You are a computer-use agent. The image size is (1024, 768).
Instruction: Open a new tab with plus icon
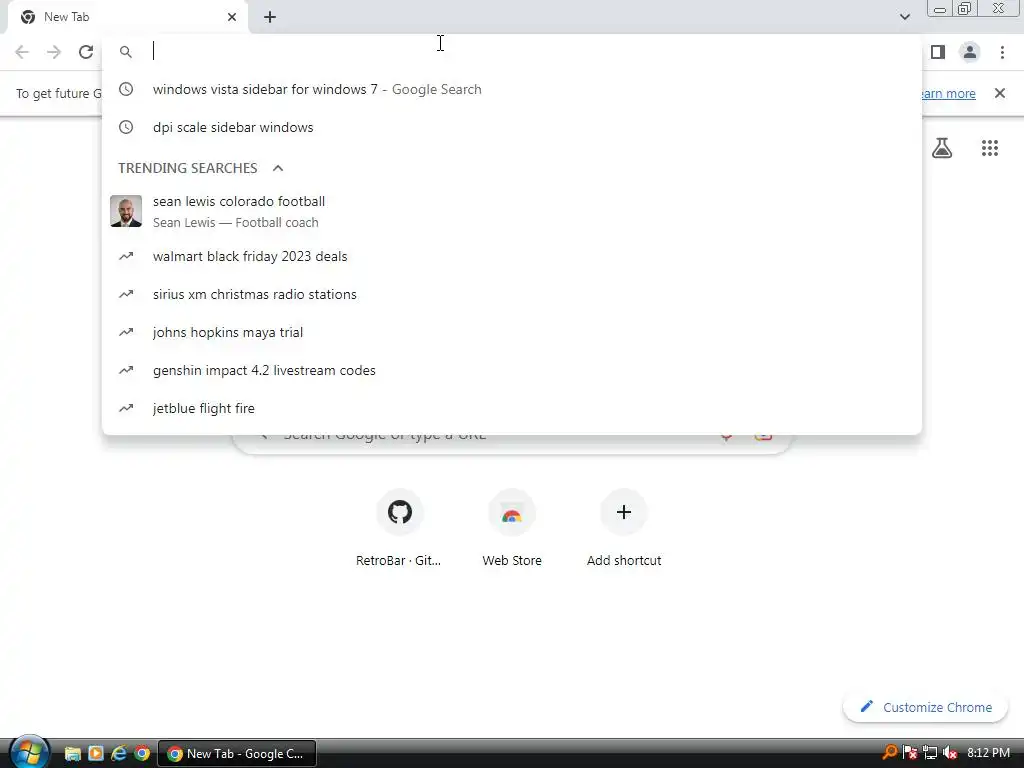(x=270, y=17)
